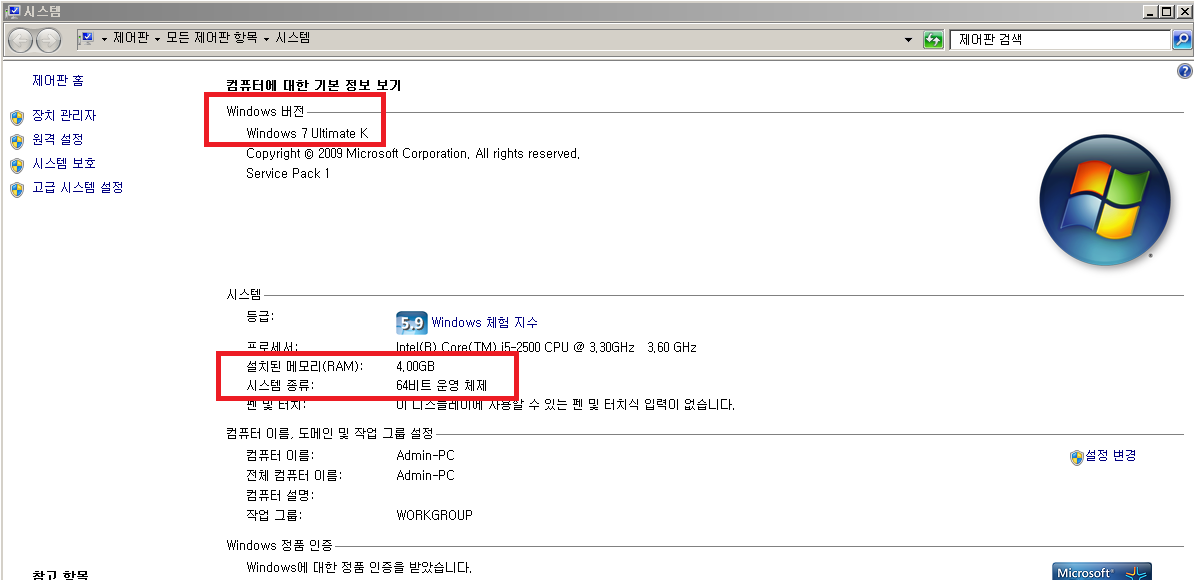The image size is (1194, 580).
Task: Select the 시스템 breadcrumb item
Action: (292, 38)
